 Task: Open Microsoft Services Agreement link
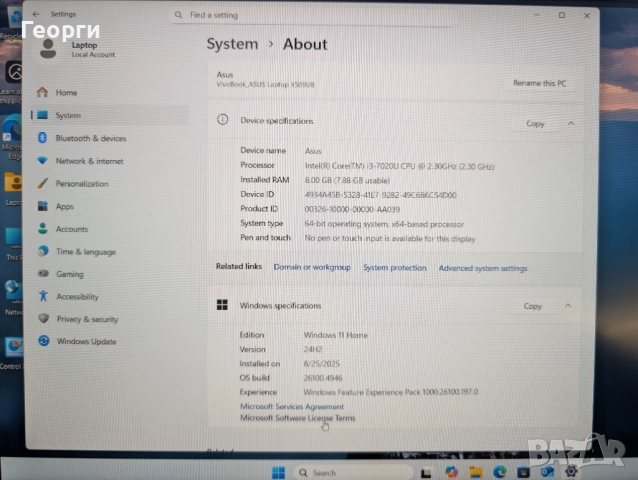click(x=292, y=406)
